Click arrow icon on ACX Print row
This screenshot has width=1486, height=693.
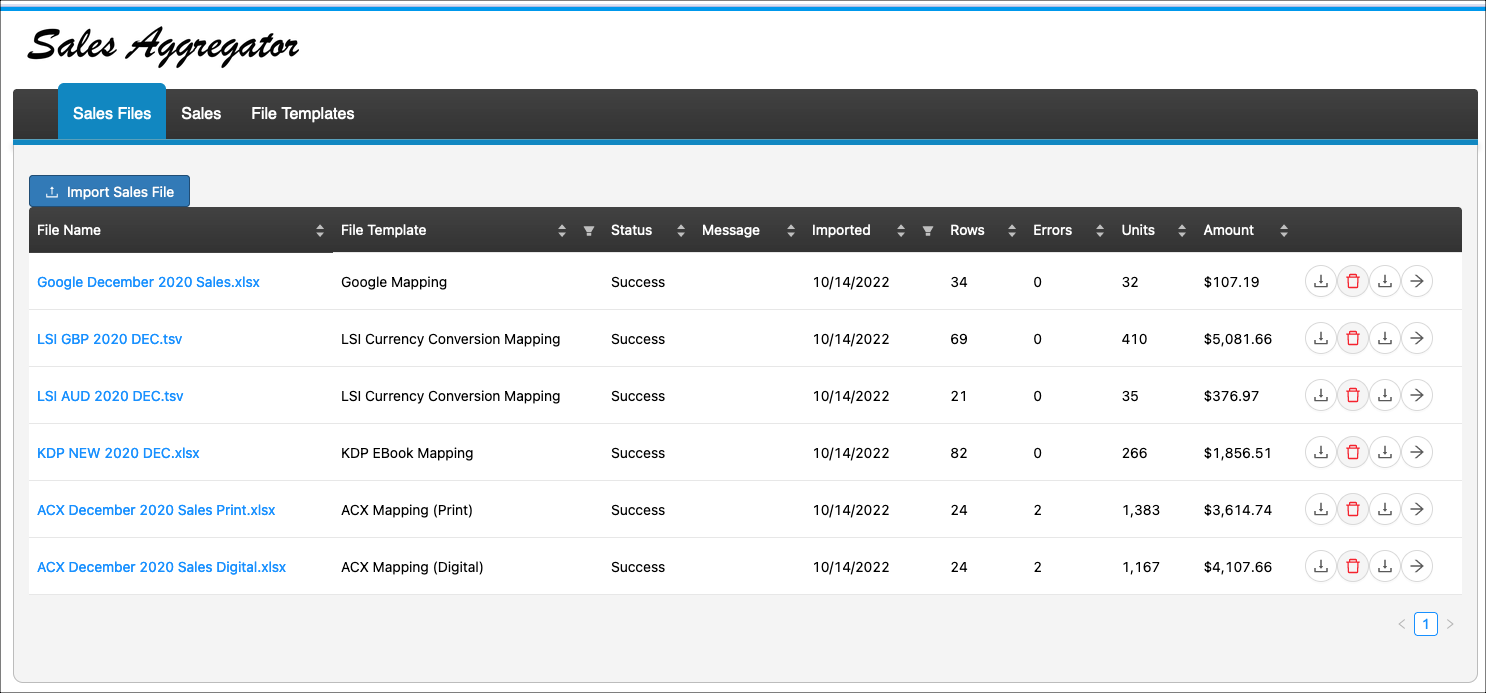pos(1417,510)
